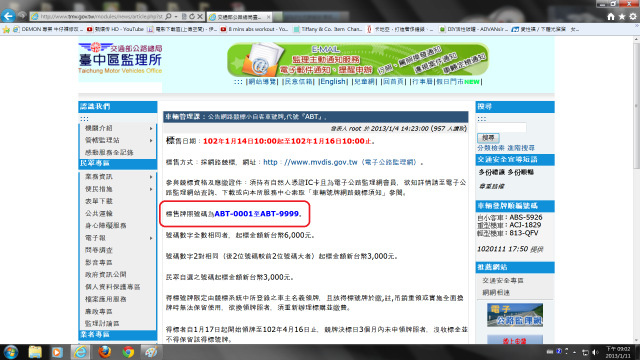Expand the 電子報 submenu

click(118, 238)
